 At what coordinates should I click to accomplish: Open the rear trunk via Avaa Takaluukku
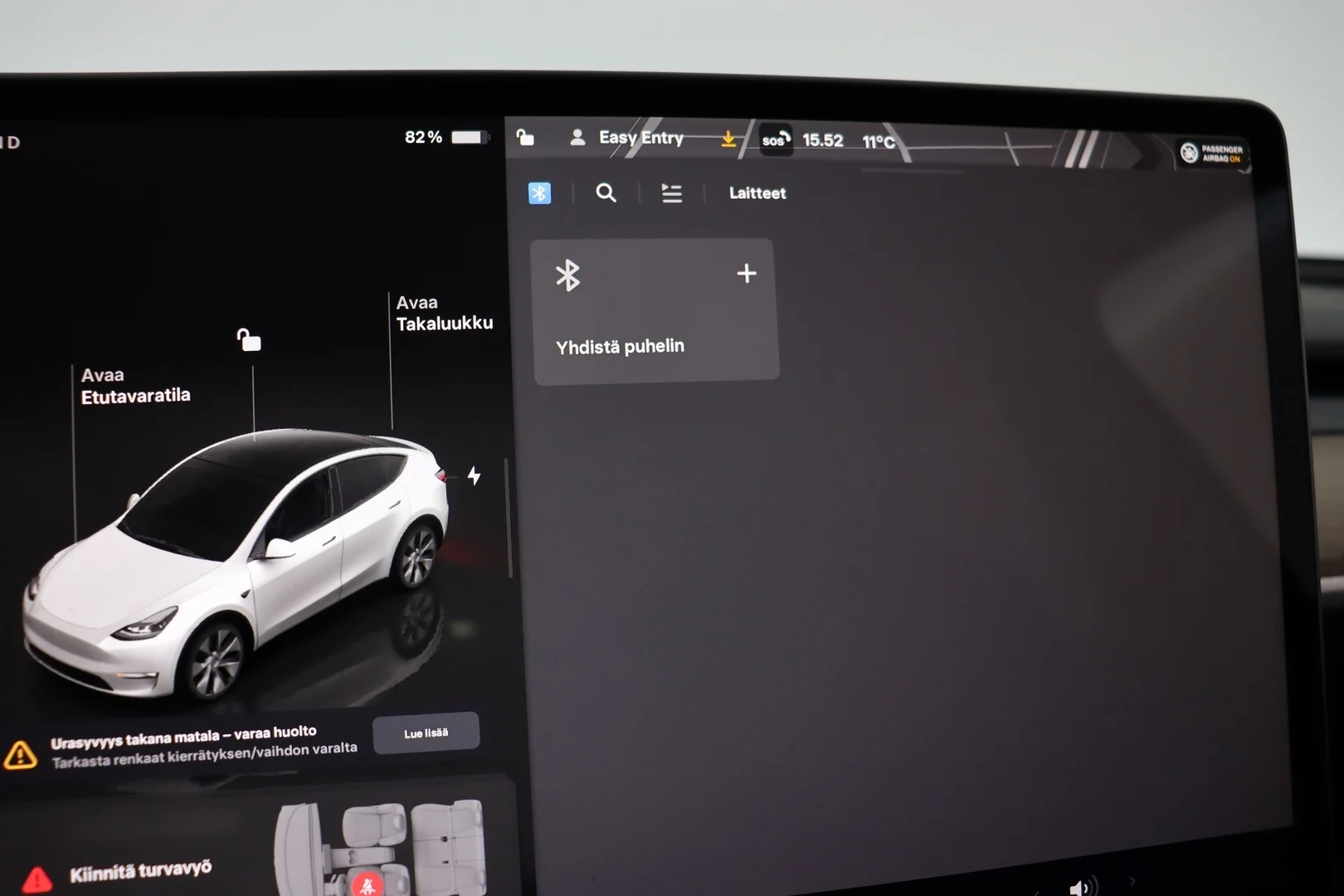click(444, 313)
